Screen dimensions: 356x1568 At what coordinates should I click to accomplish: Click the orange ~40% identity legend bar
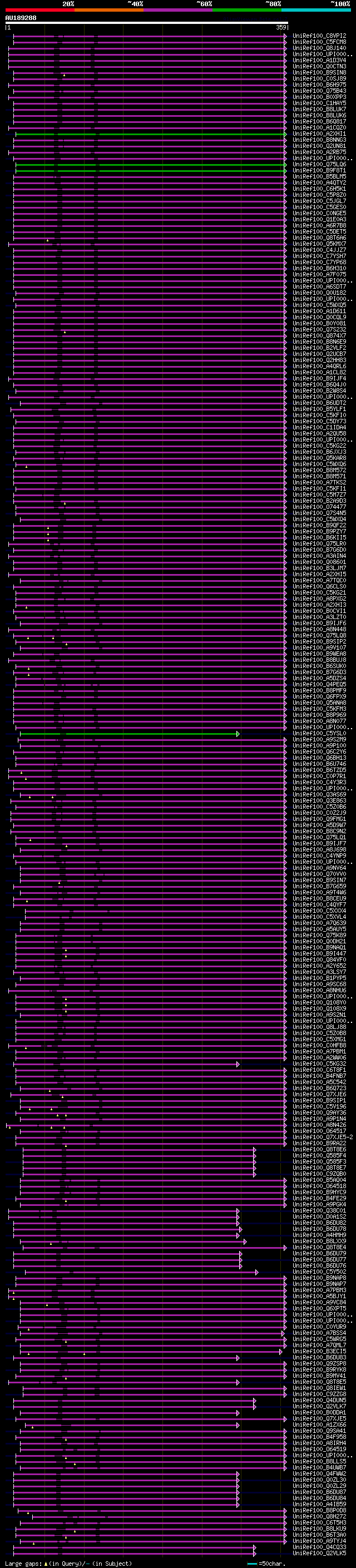click(109, 10)
